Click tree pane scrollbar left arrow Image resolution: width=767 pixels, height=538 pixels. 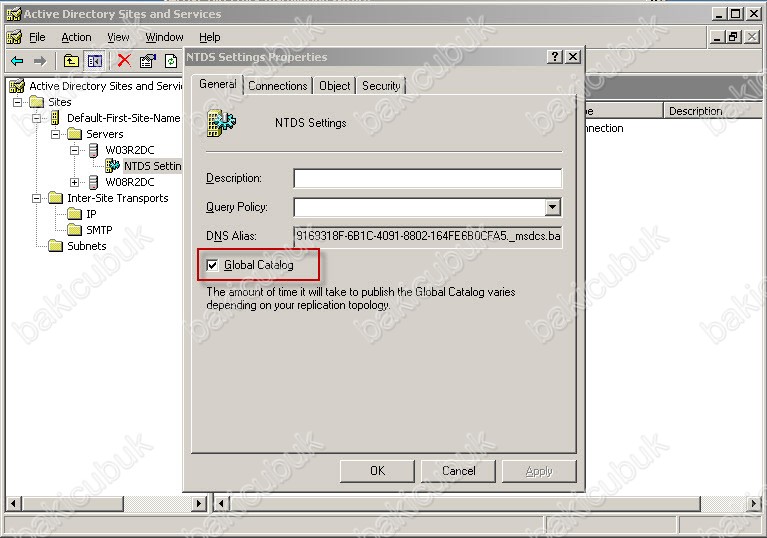click(14, 503)
